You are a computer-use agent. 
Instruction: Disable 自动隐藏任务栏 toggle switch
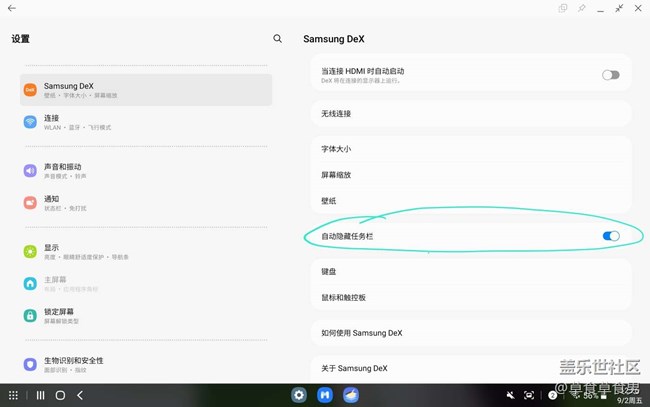tap(611, 236)
